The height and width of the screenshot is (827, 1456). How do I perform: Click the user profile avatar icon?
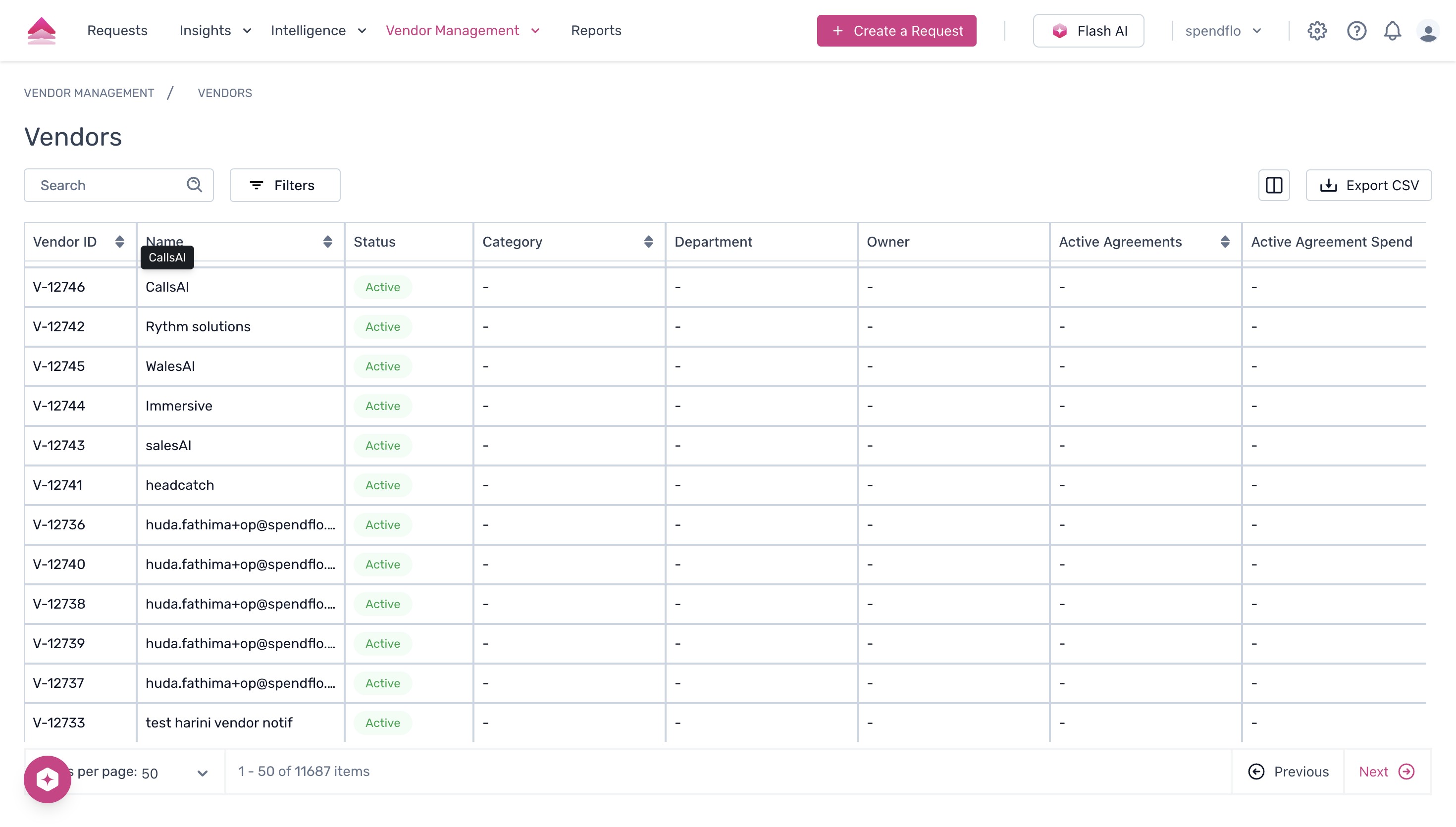point(1429,31)
